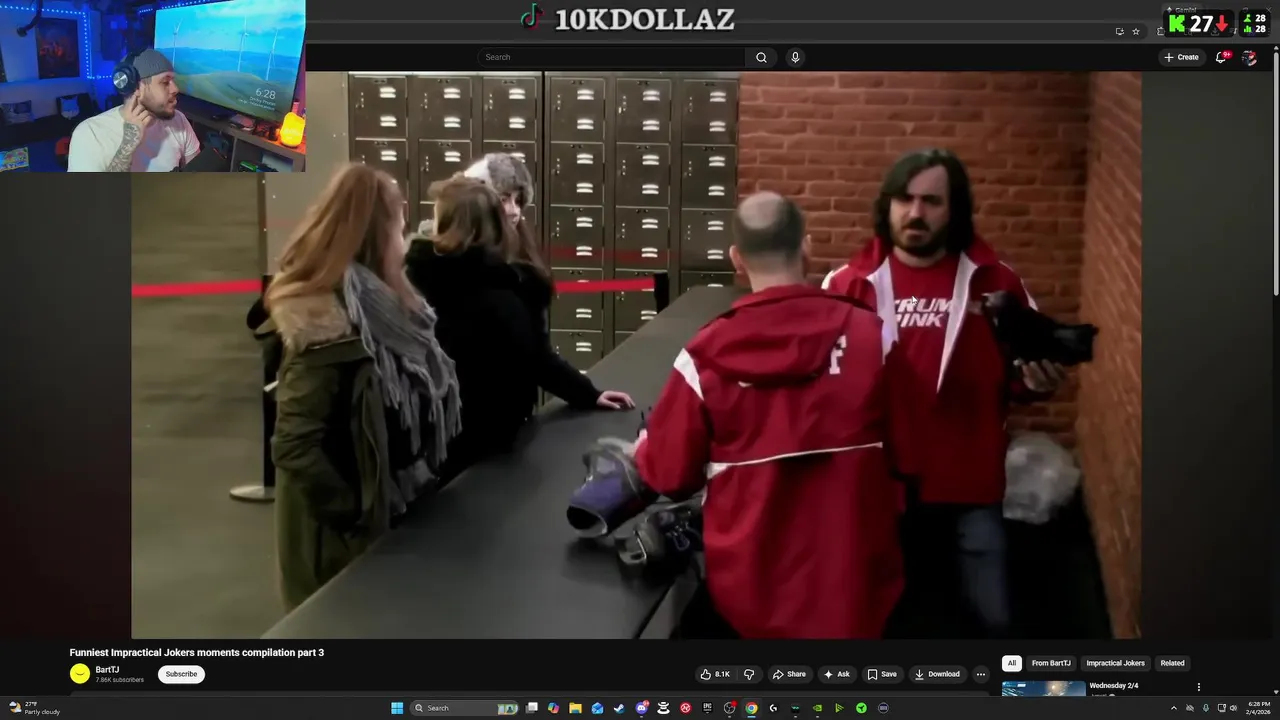This screenshot has width=1280, height=720.
Task: Open the clock and date in taskbar
Action: coord(1258,708)
